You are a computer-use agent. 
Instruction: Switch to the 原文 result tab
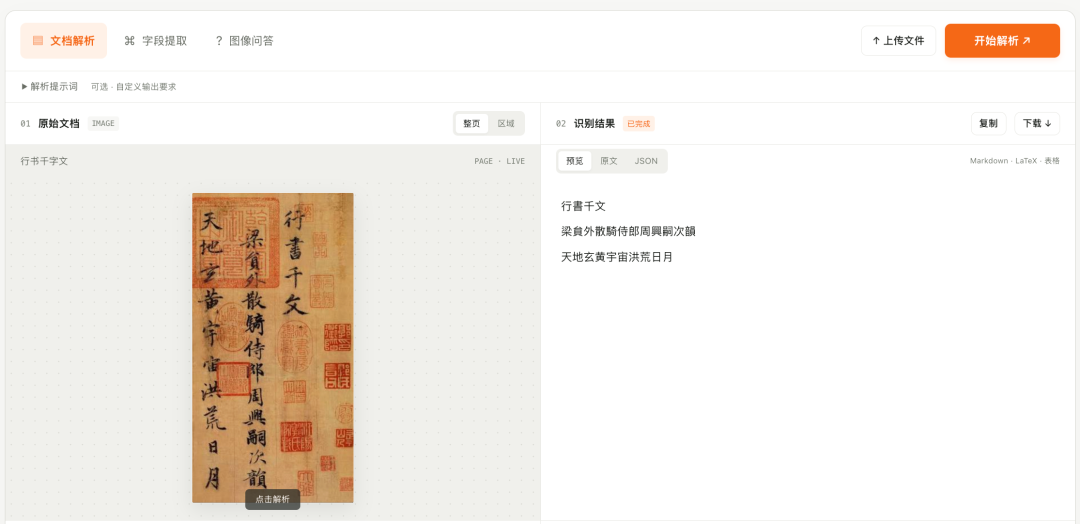pos(609,161)
